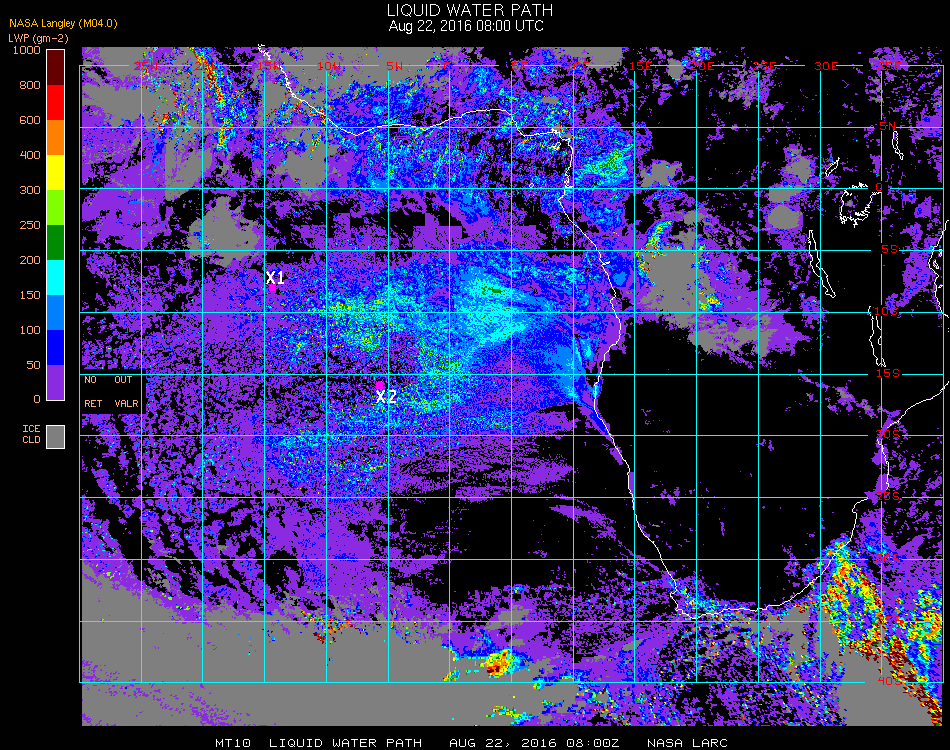Select the purple 0-50 legend swatch
This screenshot has width=950, height=750.
point(56,382)
